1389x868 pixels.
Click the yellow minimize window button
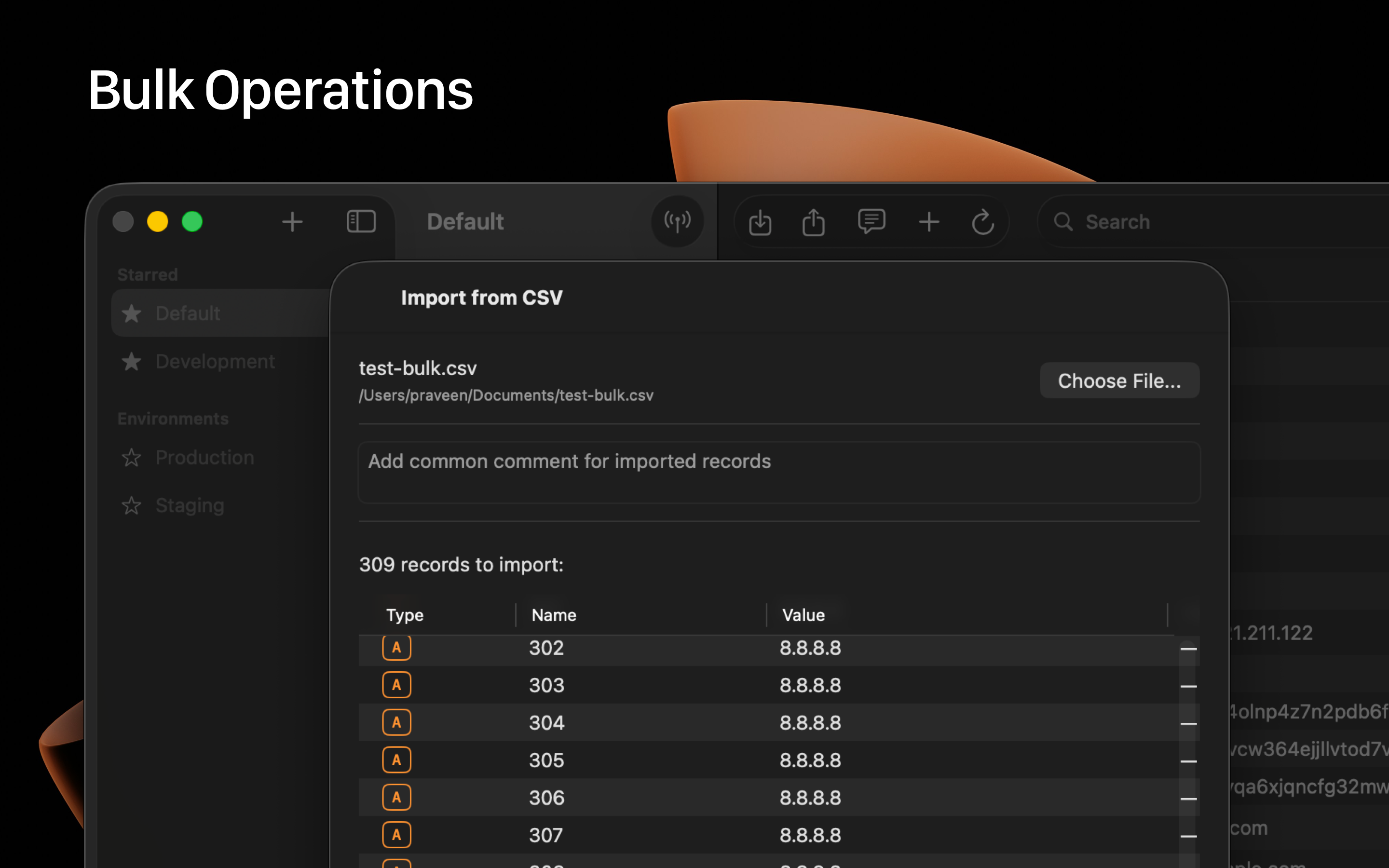pos(157,222)
